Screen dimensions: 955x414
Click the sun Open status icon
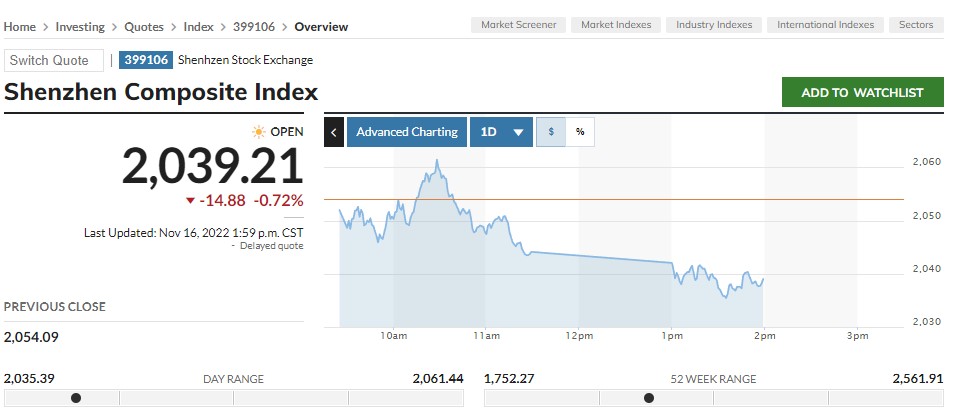pos(259,132)
